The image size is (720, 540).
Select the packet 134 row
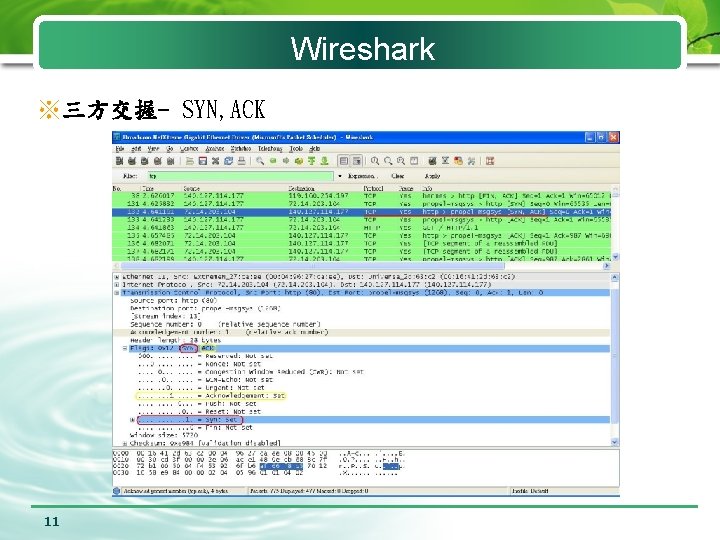(x=361, y=228)
